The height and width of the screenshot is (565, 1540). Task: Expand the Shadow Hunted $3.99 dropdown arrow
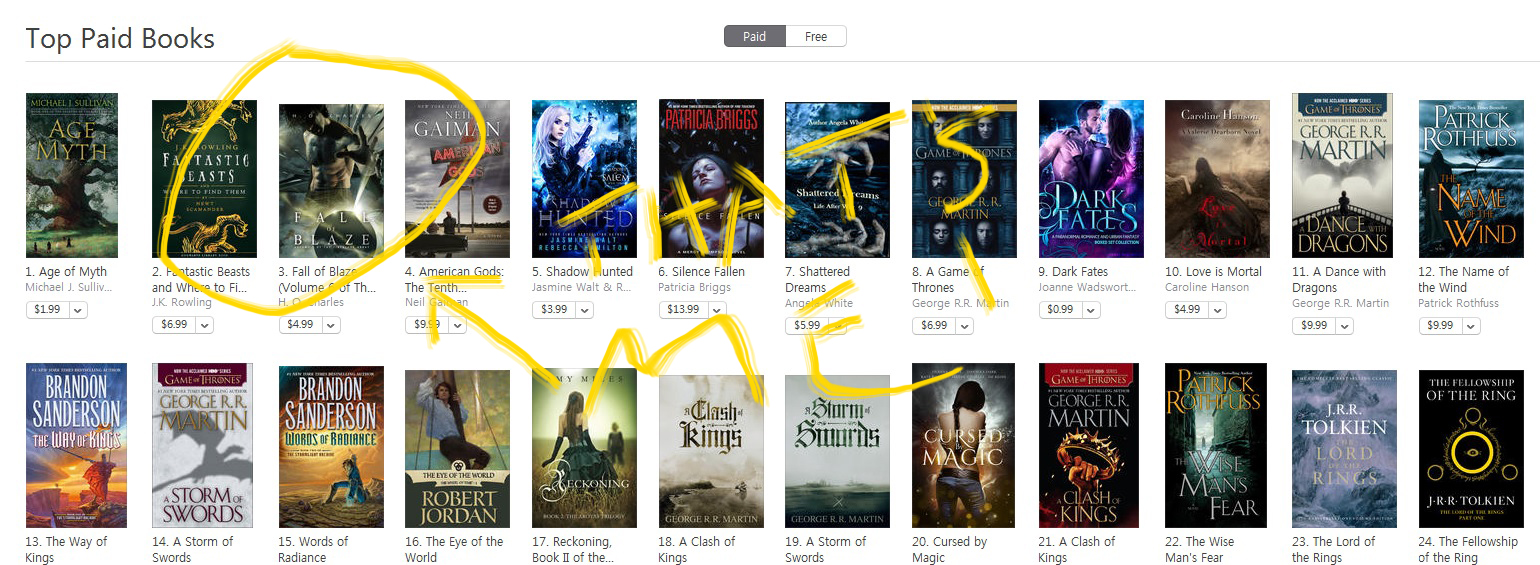coord(584,310)
